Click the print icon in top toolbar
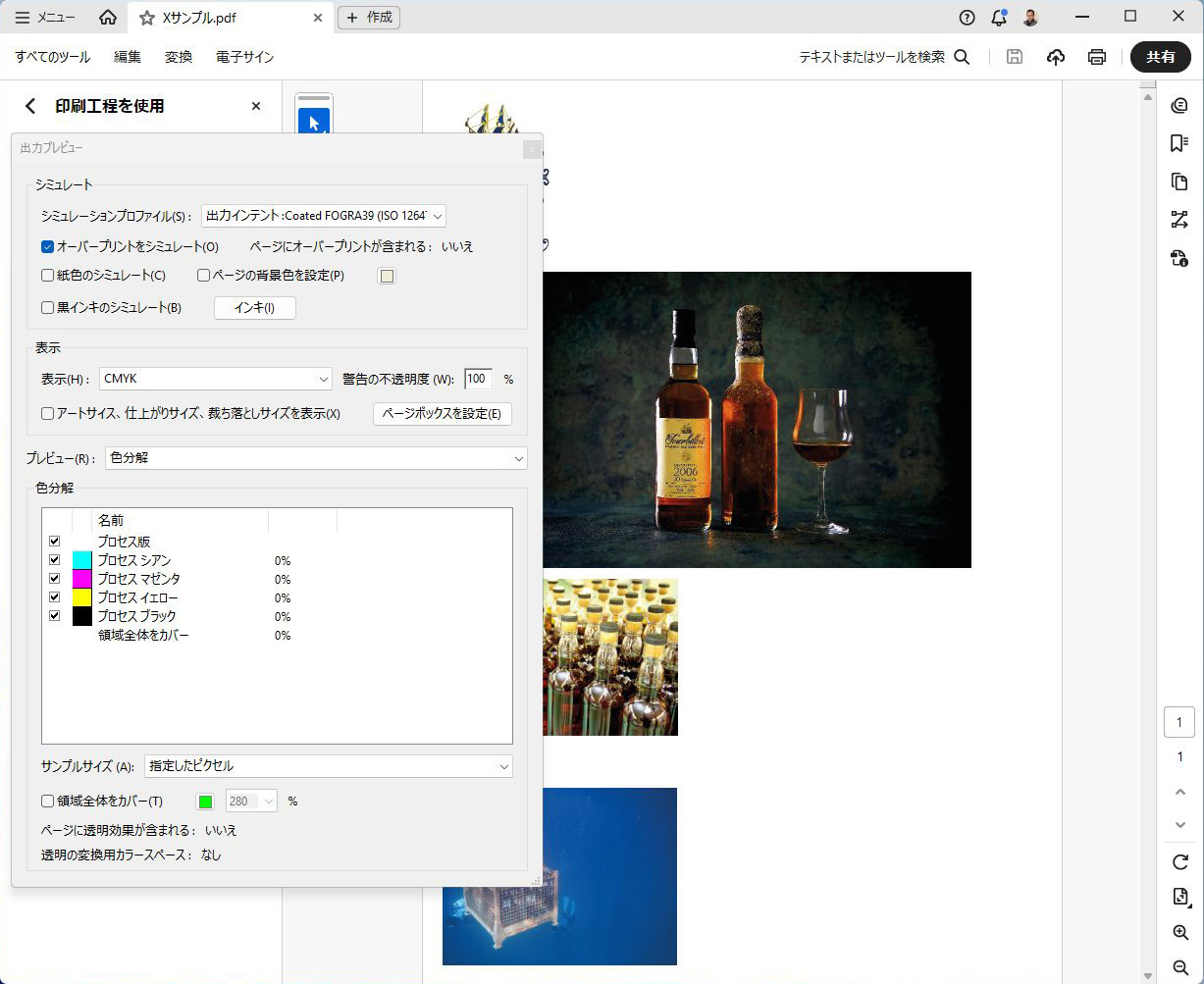Image resolution: width=1204 pixels, height=984 pixels. click(x=1097, y=57)
